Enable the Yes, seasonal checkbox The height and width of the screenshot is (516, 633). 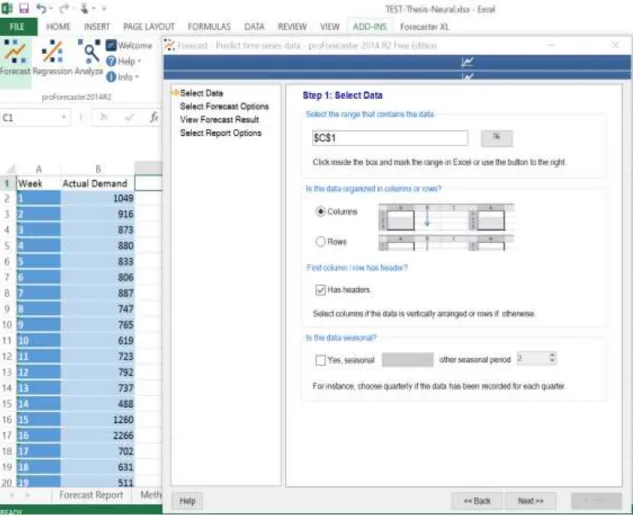(321, 360)
